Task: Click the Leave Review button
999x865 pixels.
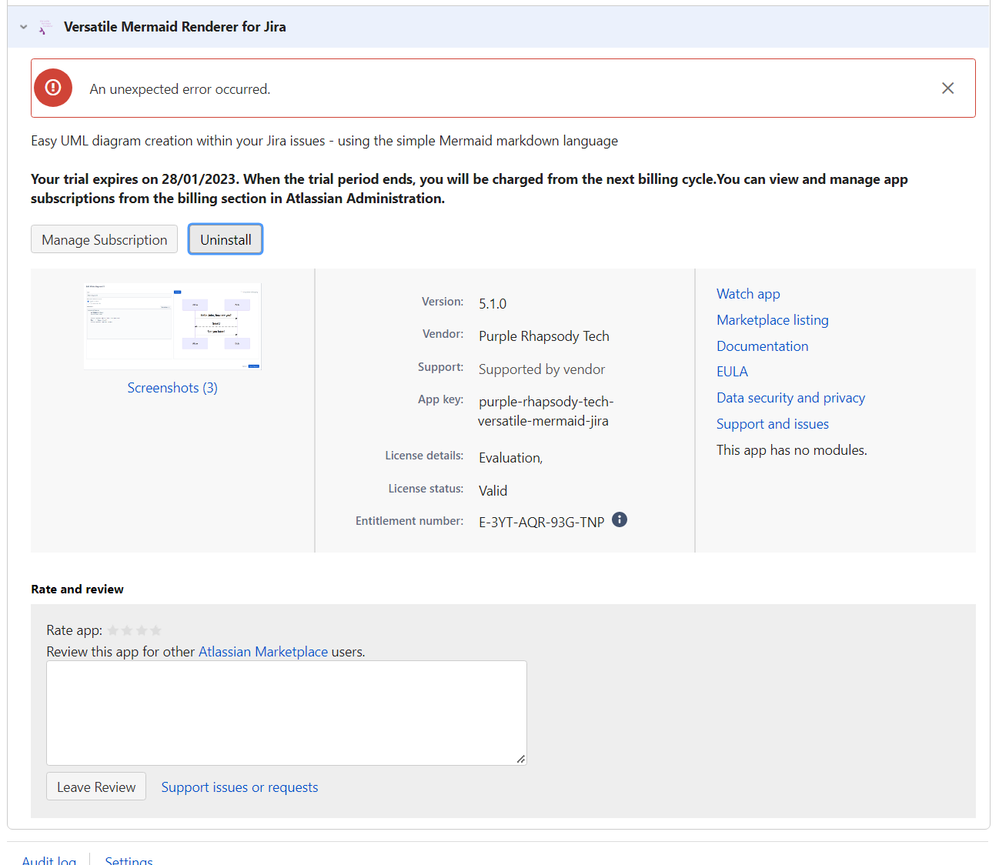Action: coord(96,787)
